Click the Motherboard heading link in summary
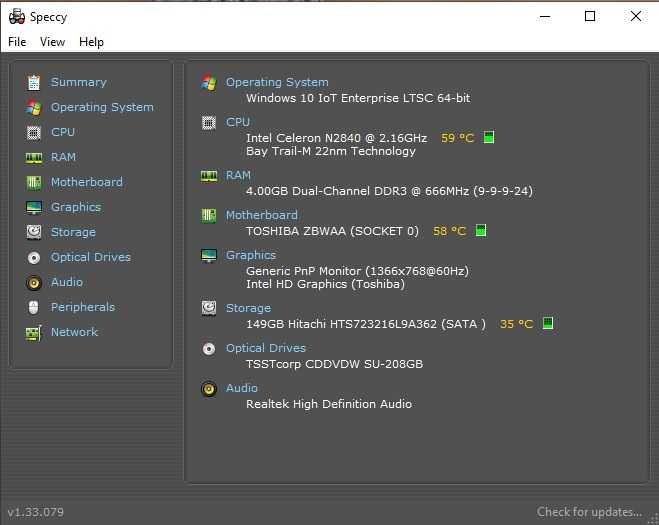Image resolution: width=659 pixels, height=525 pixels. pyautogui.click(x=261, y=215)
